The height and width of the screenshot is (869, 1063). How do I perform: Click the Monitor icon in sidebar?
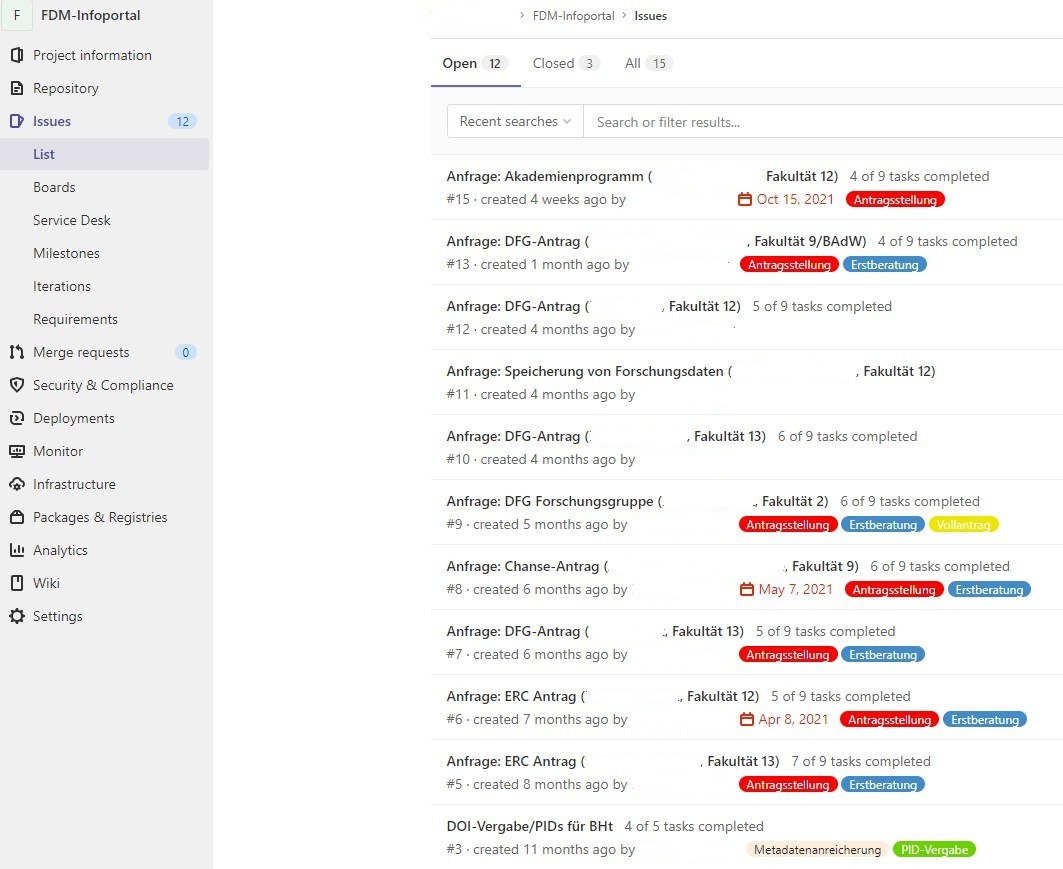(16, 451)
